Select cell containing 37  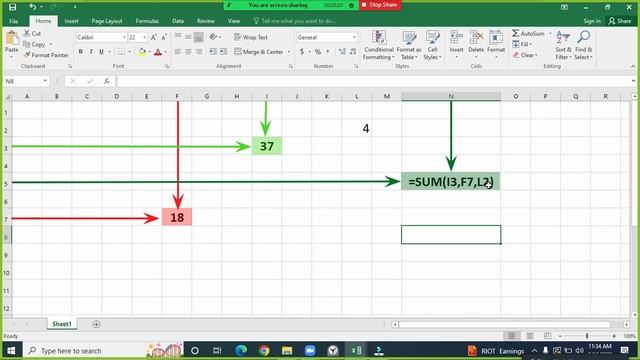point(267,146)
